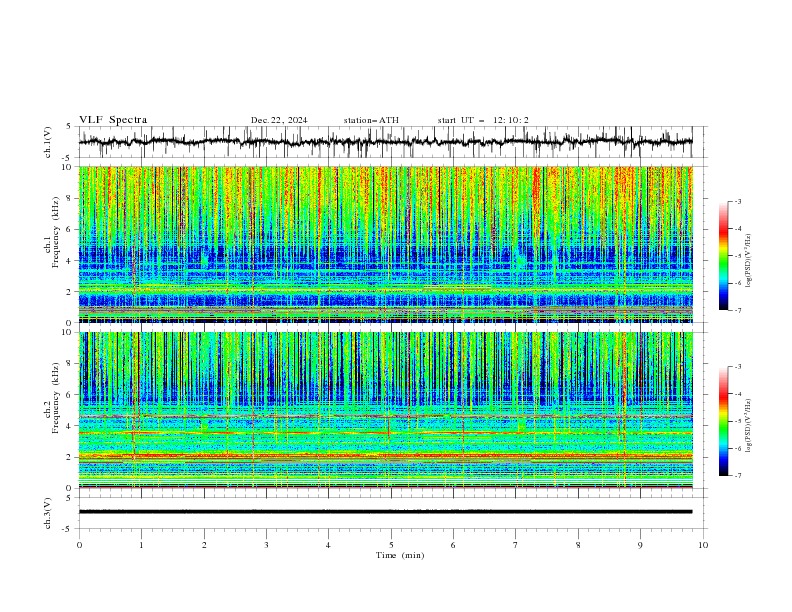Click the time axis tick label '7'

click(x=516, y=545)
